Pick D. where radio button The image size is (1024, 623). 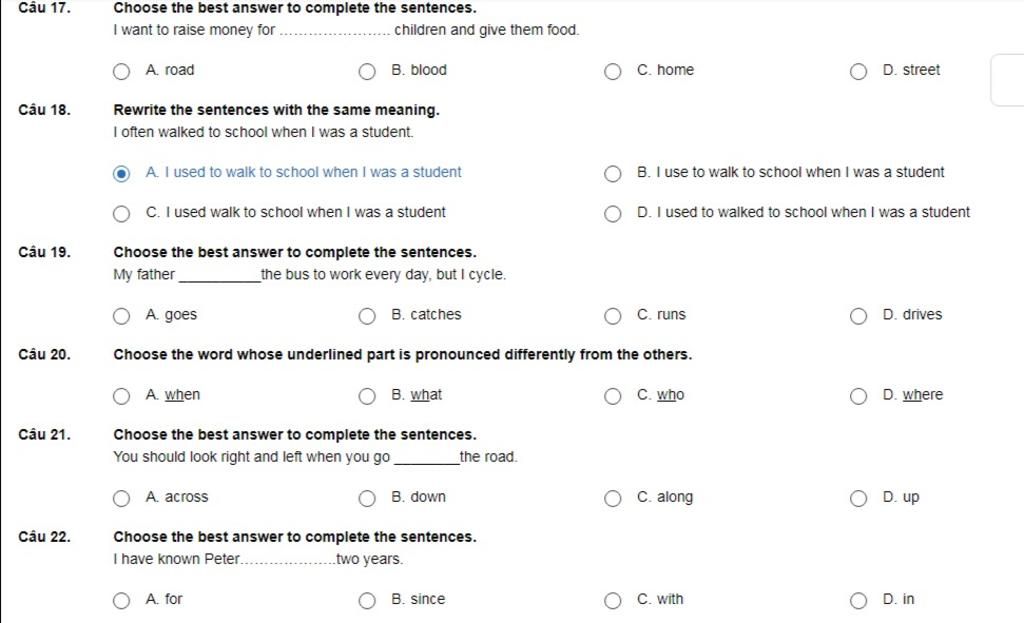point(858,396)
